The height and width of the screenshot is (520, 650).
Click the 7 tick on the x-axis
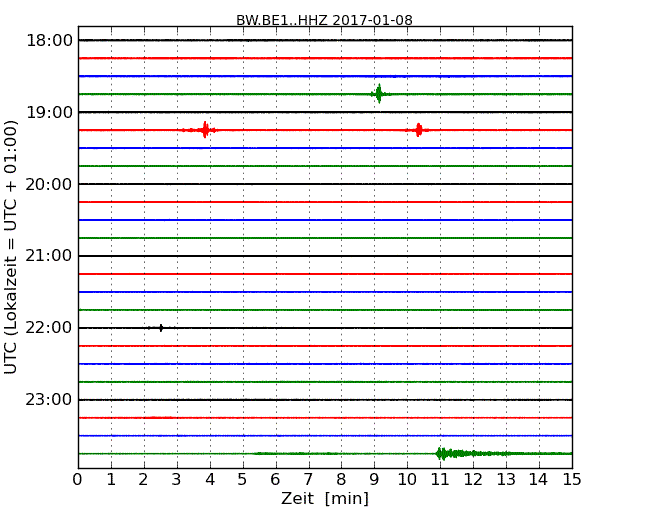tap(308, 480)
